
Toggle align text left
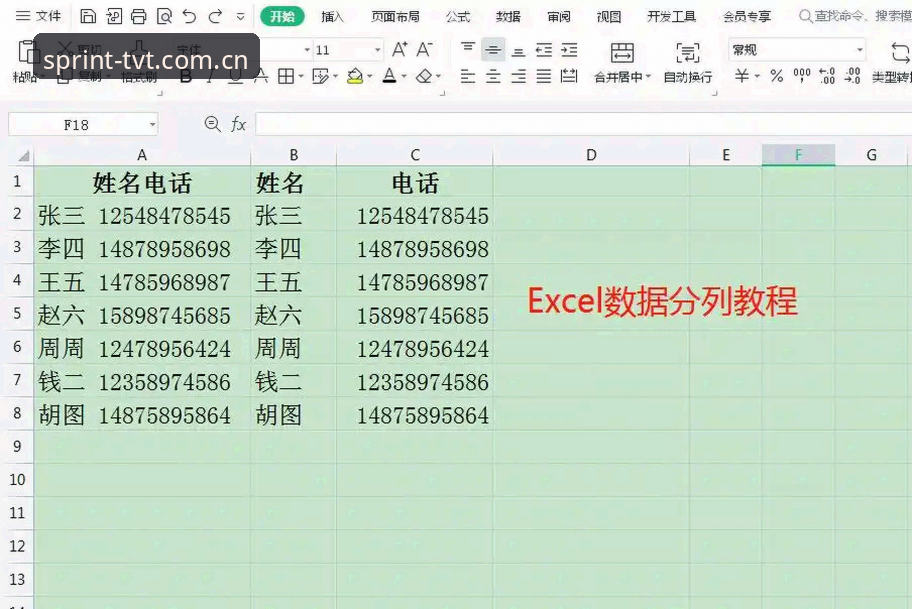pos(468,76)
